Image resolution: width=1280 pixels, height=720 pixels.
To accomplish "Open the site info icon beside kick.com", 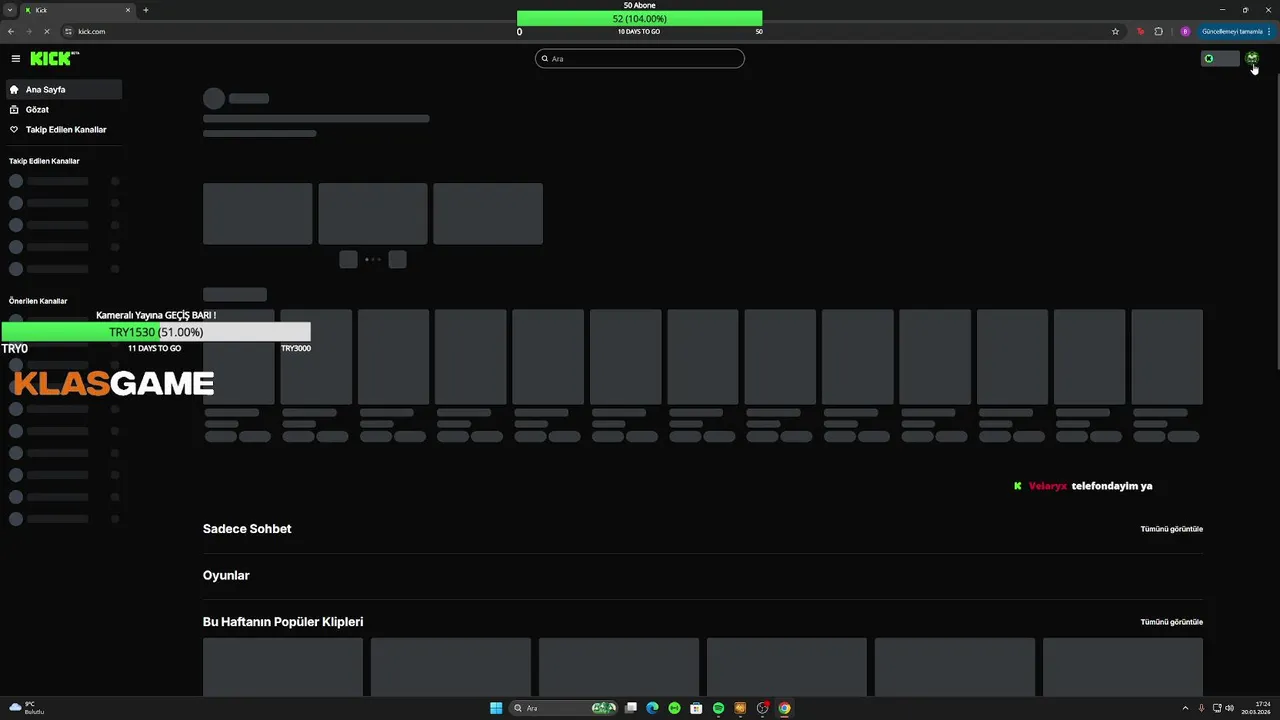I will click(x=69, y=31).
